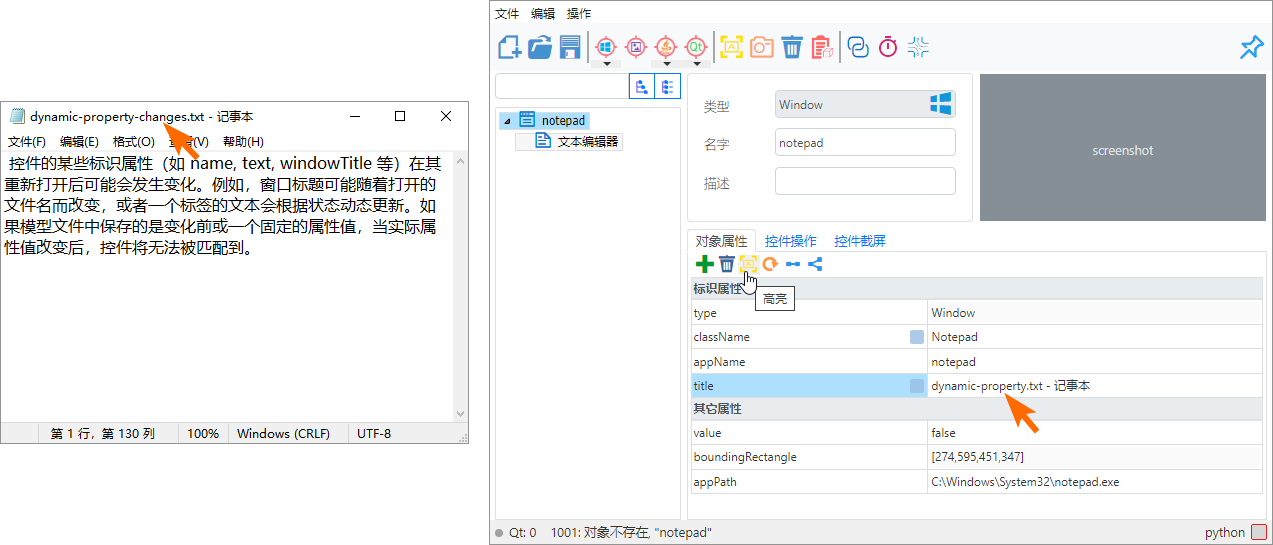Select 文本编辑器 tree item
1273x545 pixels.
click(587, 142)
